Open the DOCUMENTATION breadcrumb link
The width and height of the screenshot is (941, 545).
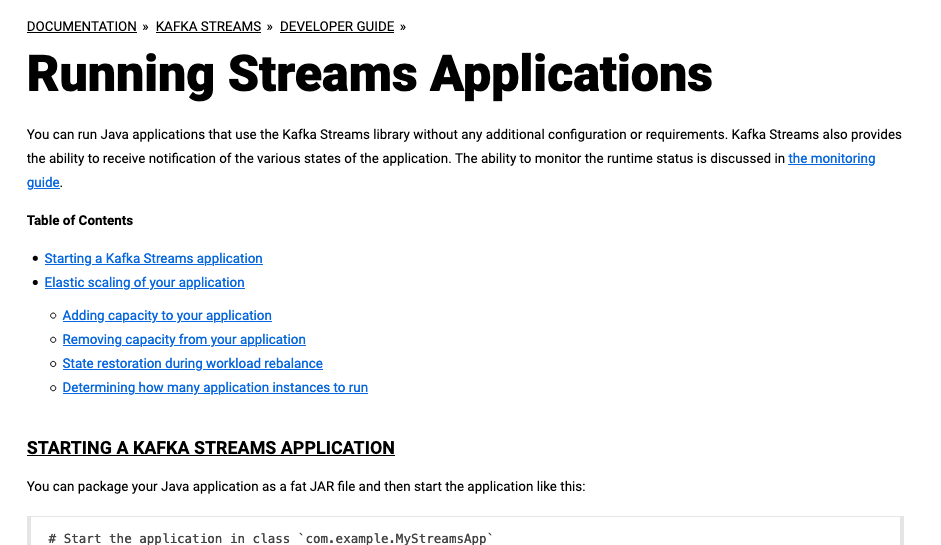tap(82, 26)
